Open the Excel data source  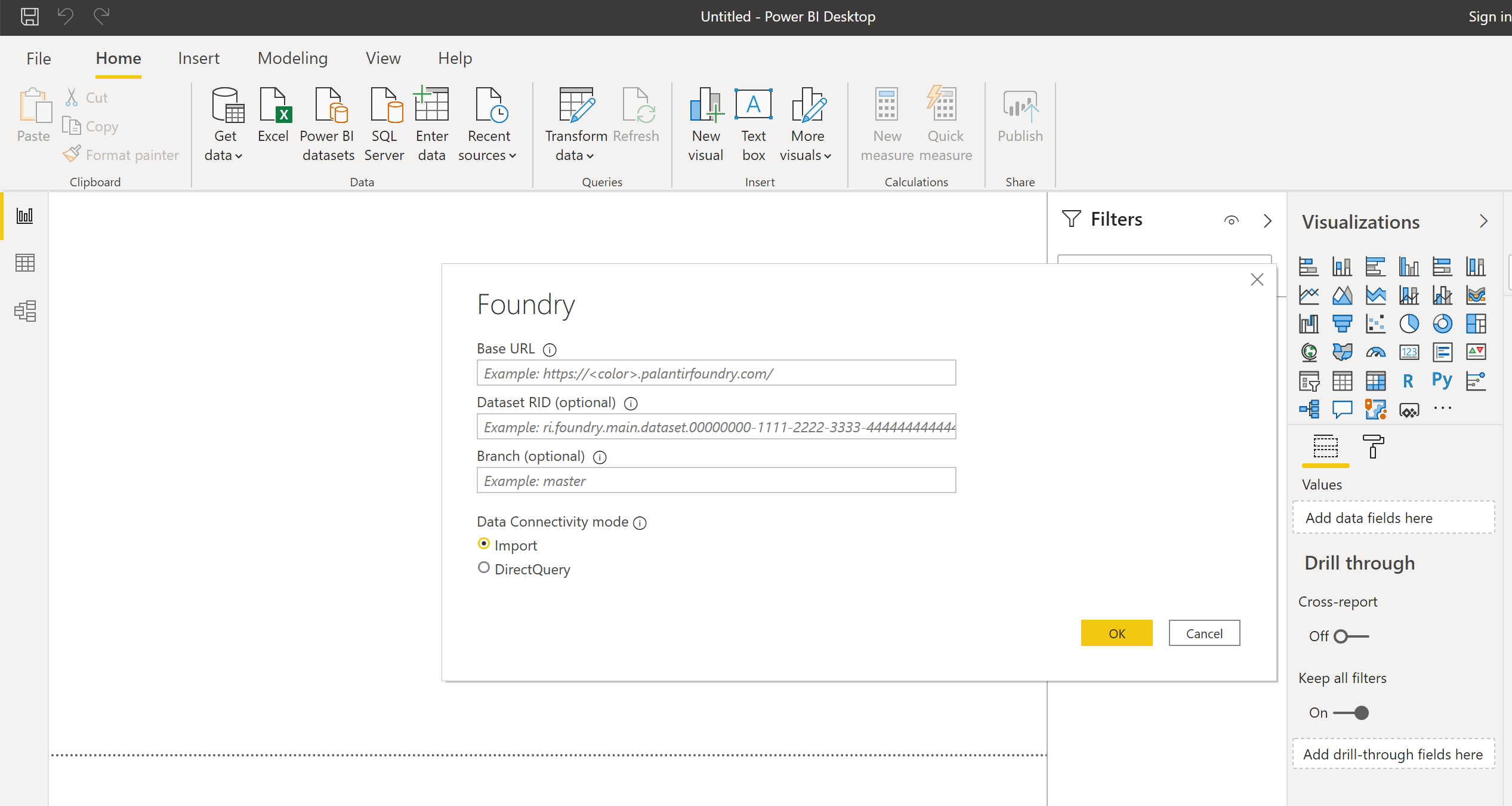pos(273,115)
